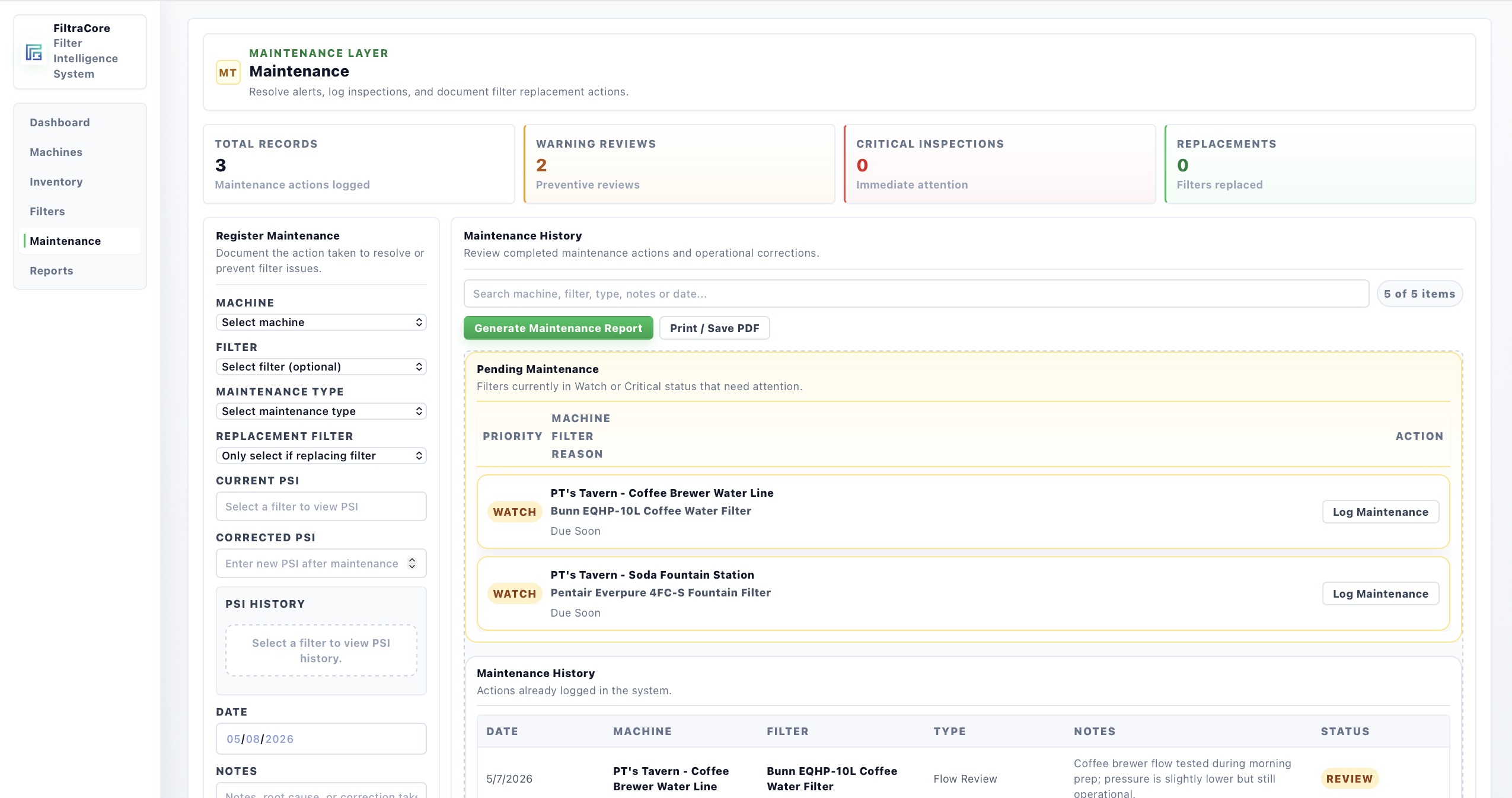Focus the maintenance history search box
The image size is (1512, 798).
(x=916, y=294)
